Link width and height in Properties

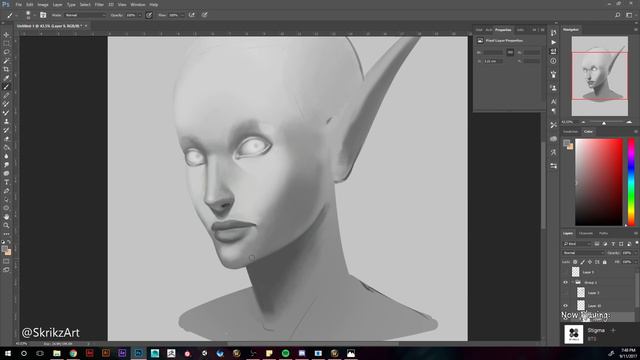click(510, 52)
